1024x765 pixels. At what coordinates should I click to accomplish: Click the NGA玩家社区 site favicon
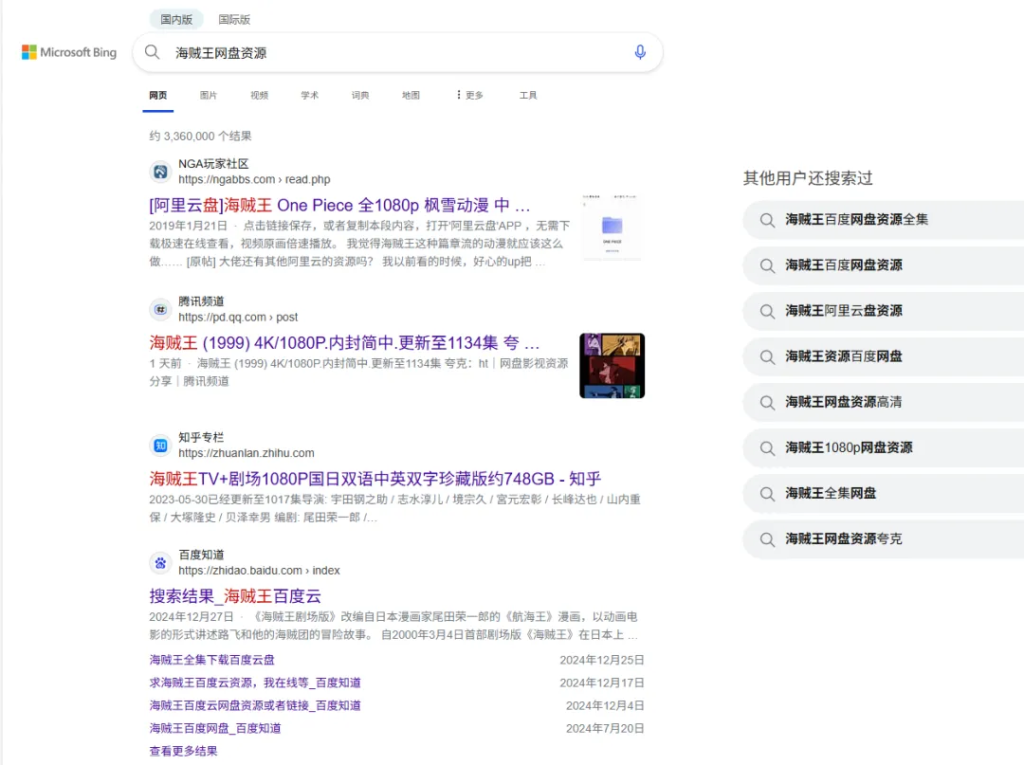point(160,171)
